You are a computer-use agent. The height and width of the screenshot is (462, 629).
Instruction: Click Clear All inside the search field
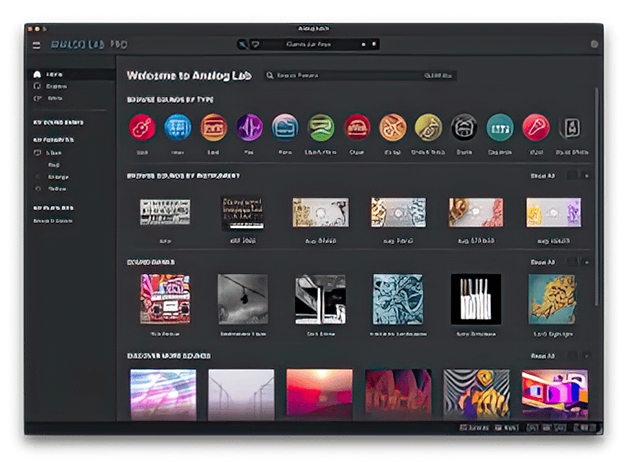click(438, 75)
